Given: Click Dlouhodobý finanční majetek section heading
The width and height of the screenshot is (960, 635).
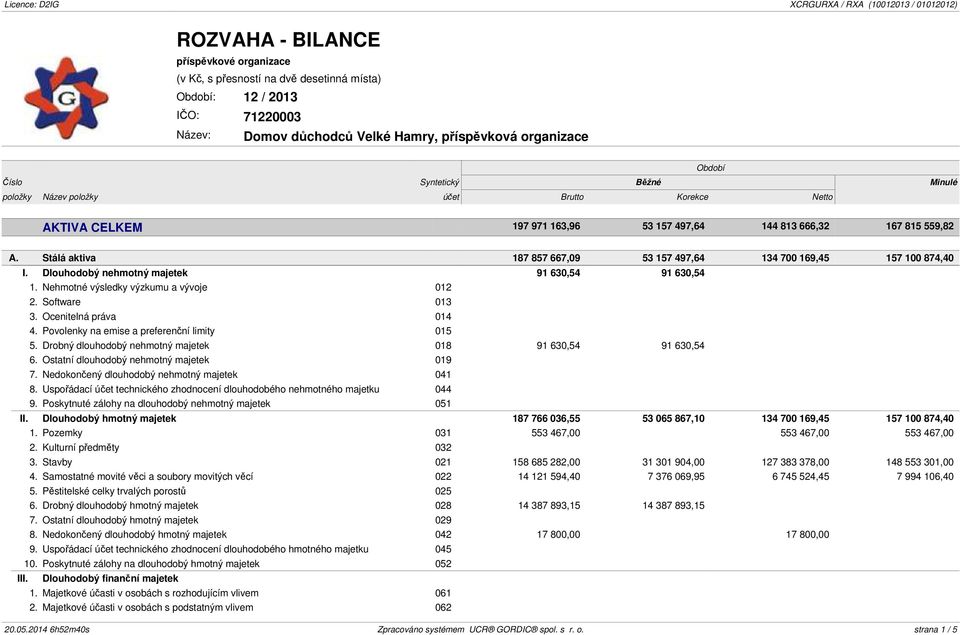Looking at the screenshot, I should [x=110, y=579].
